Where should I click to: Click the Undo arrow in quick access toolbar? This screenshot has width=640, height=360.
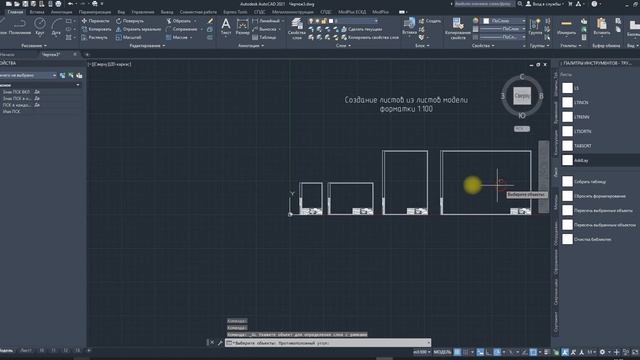click(71, 4)
